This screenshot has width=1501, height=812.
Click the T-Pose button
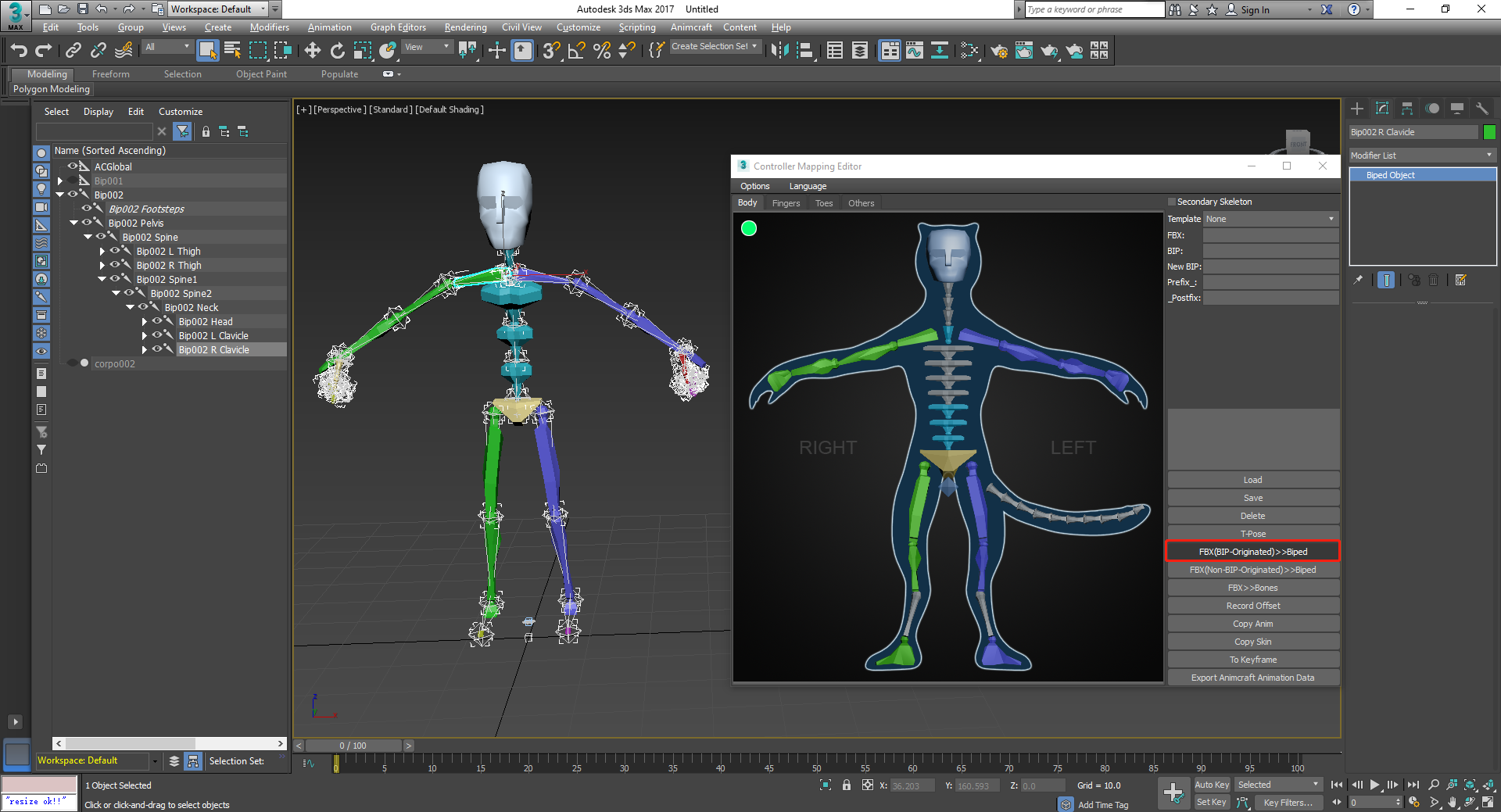tap(1253, 534)
